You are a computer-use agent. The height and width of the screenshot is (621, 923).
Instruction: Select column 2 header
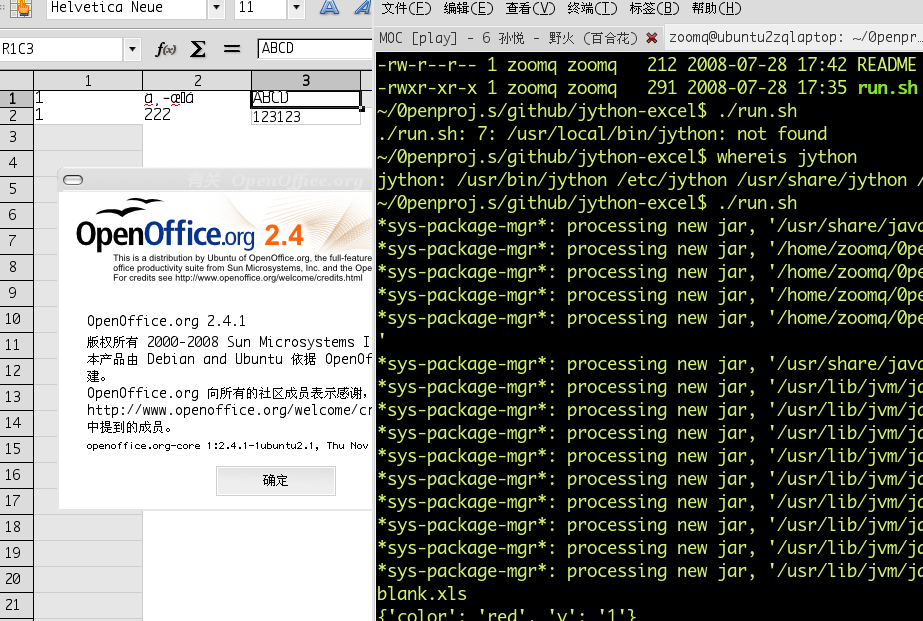pyautogui.click(x=197, y=81)
